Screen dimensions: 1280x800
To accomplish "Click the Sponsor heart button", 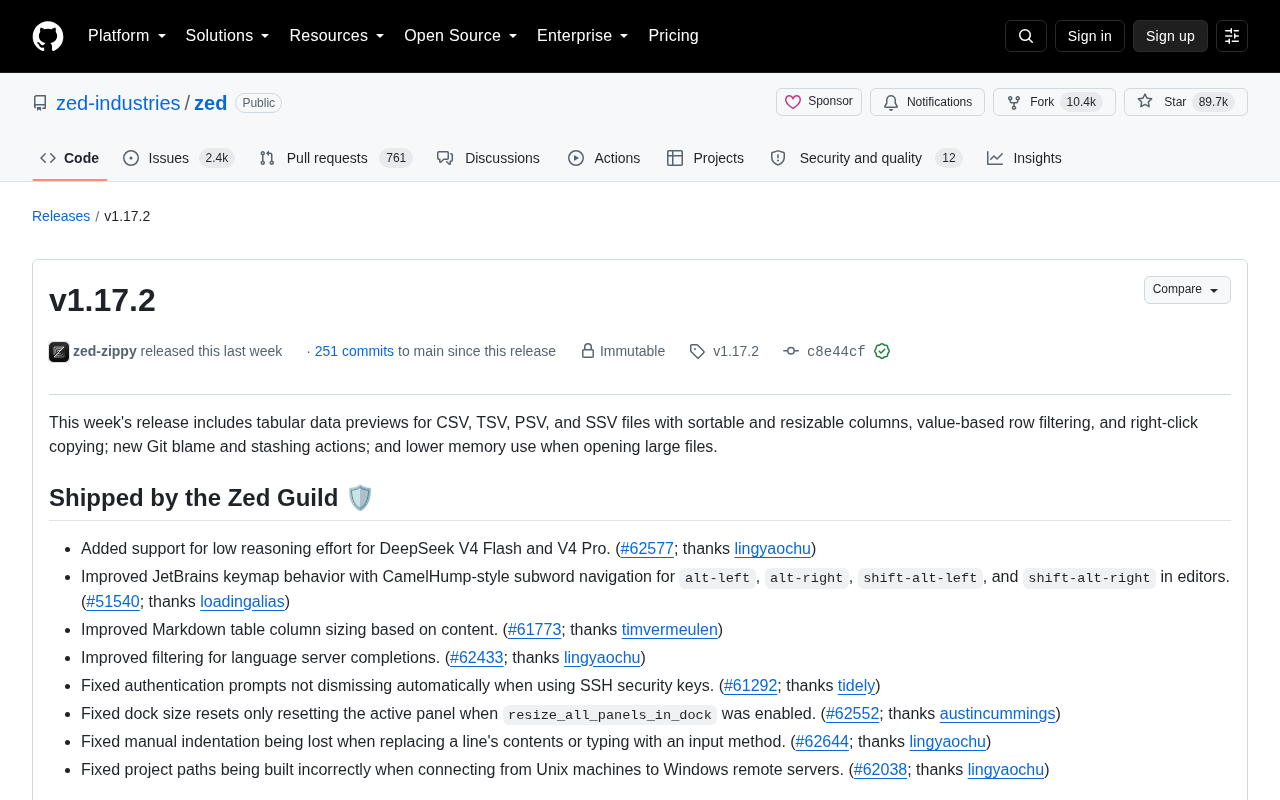I will [x=819, y=102].
